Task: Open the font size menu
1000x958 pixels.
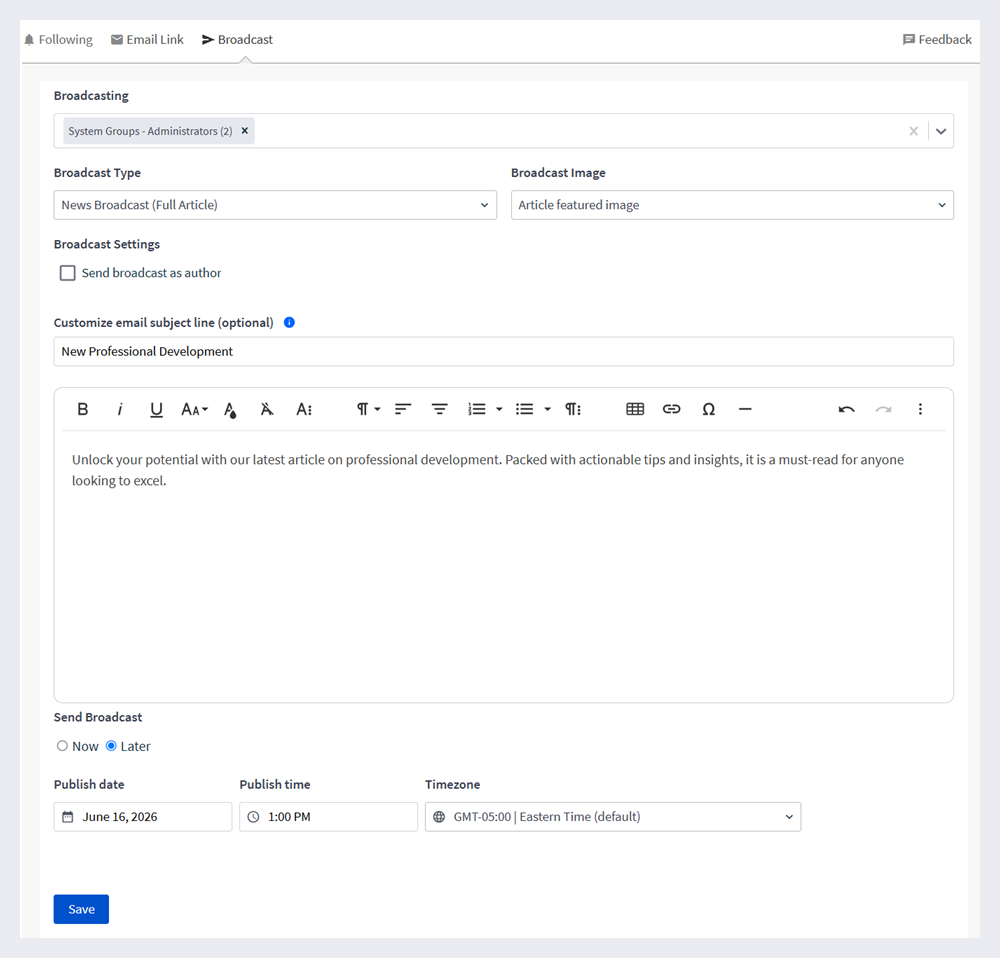Action: [x=195, y=409]
